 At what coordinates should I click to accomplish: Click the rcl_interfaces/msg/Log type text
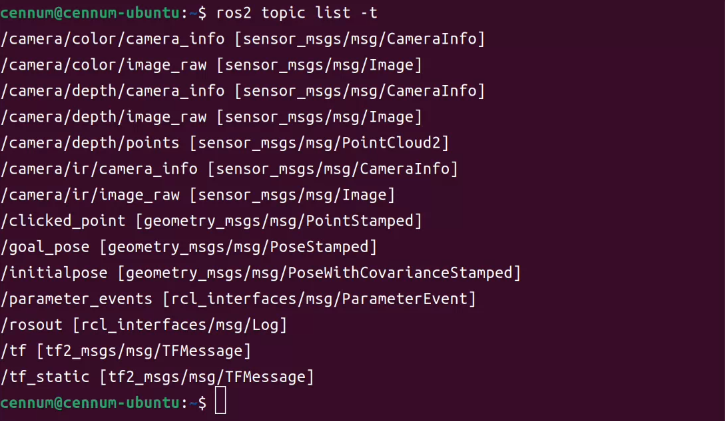tap(180, 325)
